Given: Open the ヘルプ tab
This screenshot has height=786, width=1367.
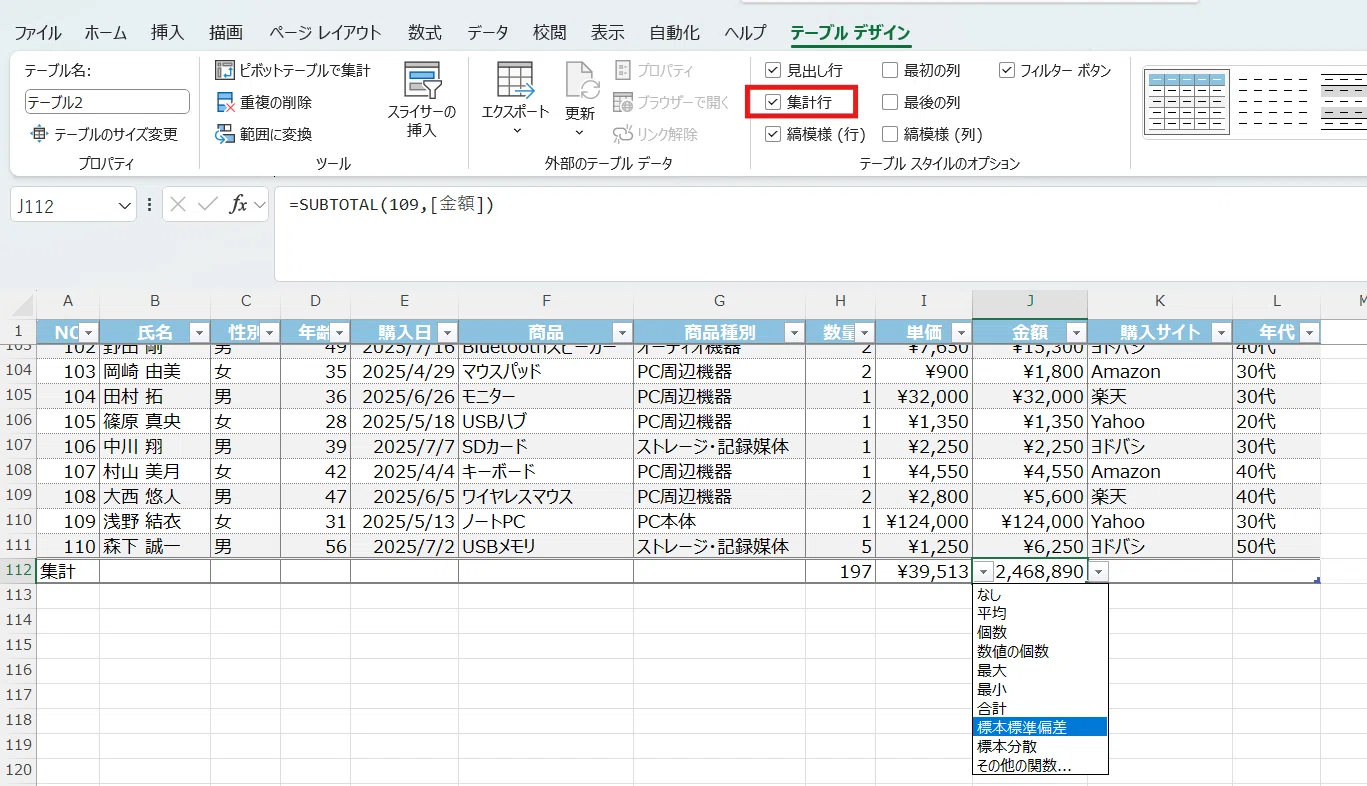Looking at the screenshot, I should point(745,33).
